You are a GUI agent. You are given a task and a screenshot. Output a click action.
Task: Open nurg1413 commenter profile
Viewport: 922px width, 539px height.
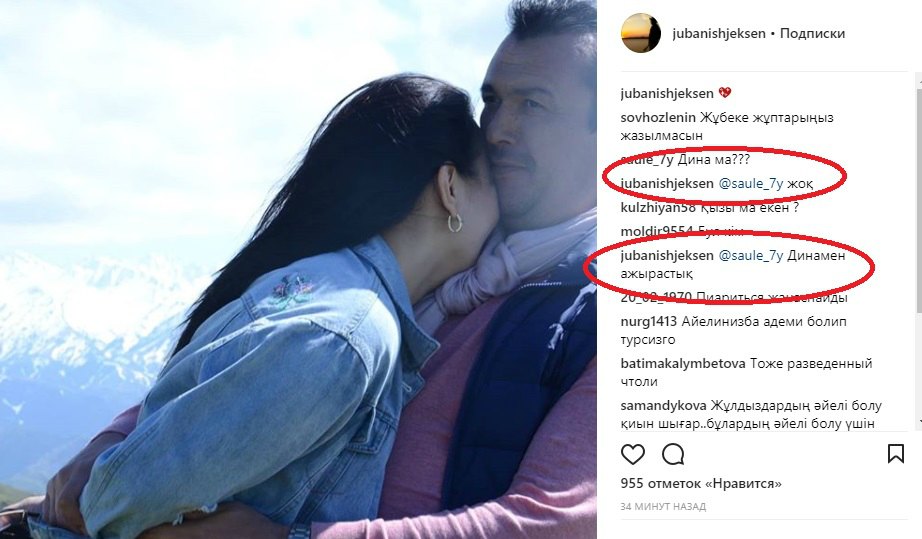click(649, 322)
